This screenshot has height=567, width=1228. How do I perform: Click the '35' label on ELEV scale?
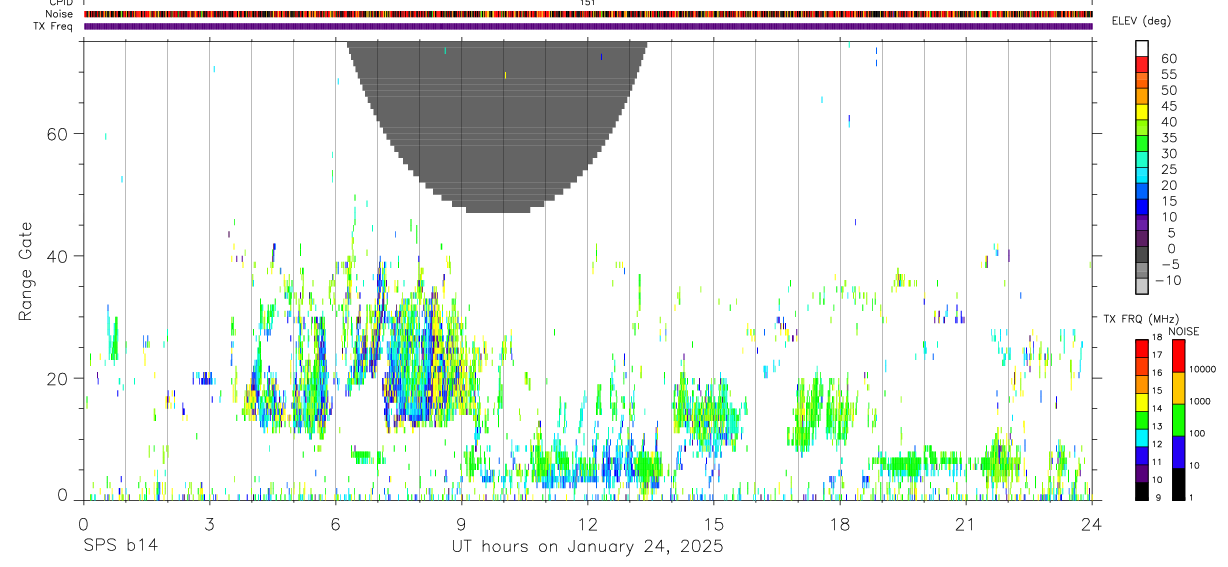(x=1167, y=138)
